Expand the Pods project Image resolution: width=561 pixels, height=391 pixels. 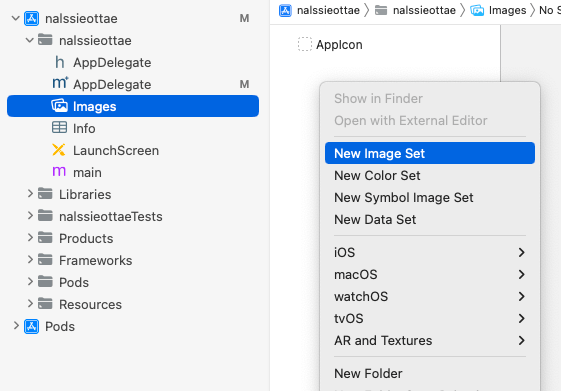tap(16, 326)
